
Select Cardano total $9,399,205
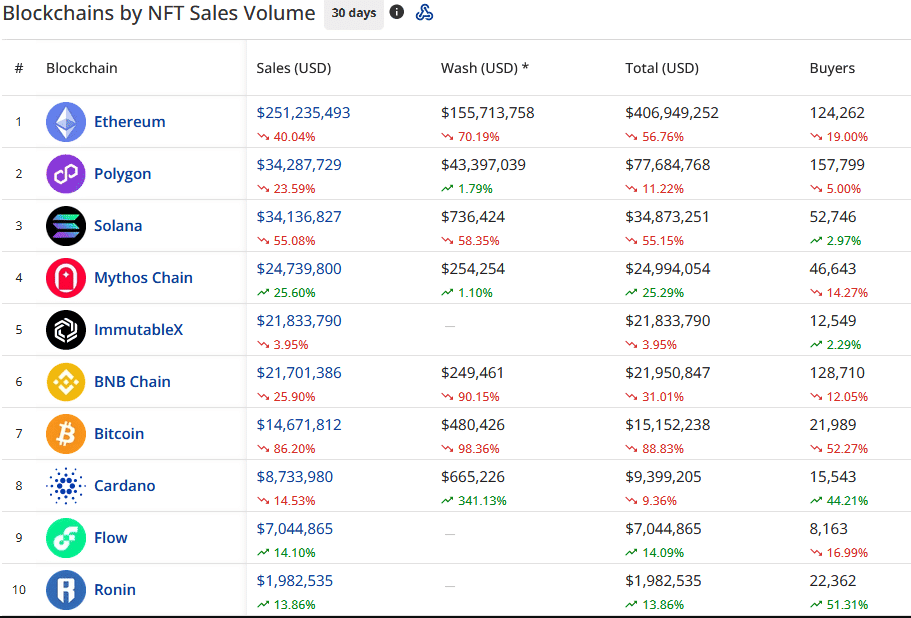tap(663, 477)
